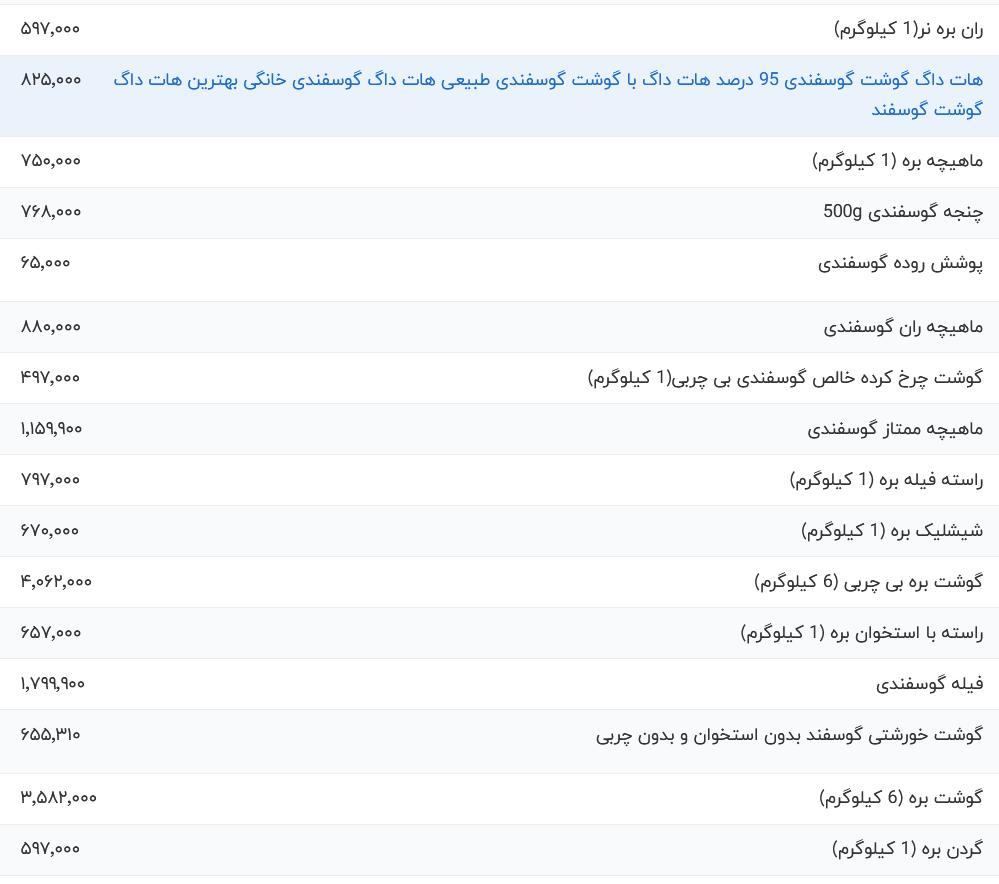Select the گوشت خورشتی گوسفند بدون استخوان row
Screen dimensions: 999x884
(x=500, y=741)
